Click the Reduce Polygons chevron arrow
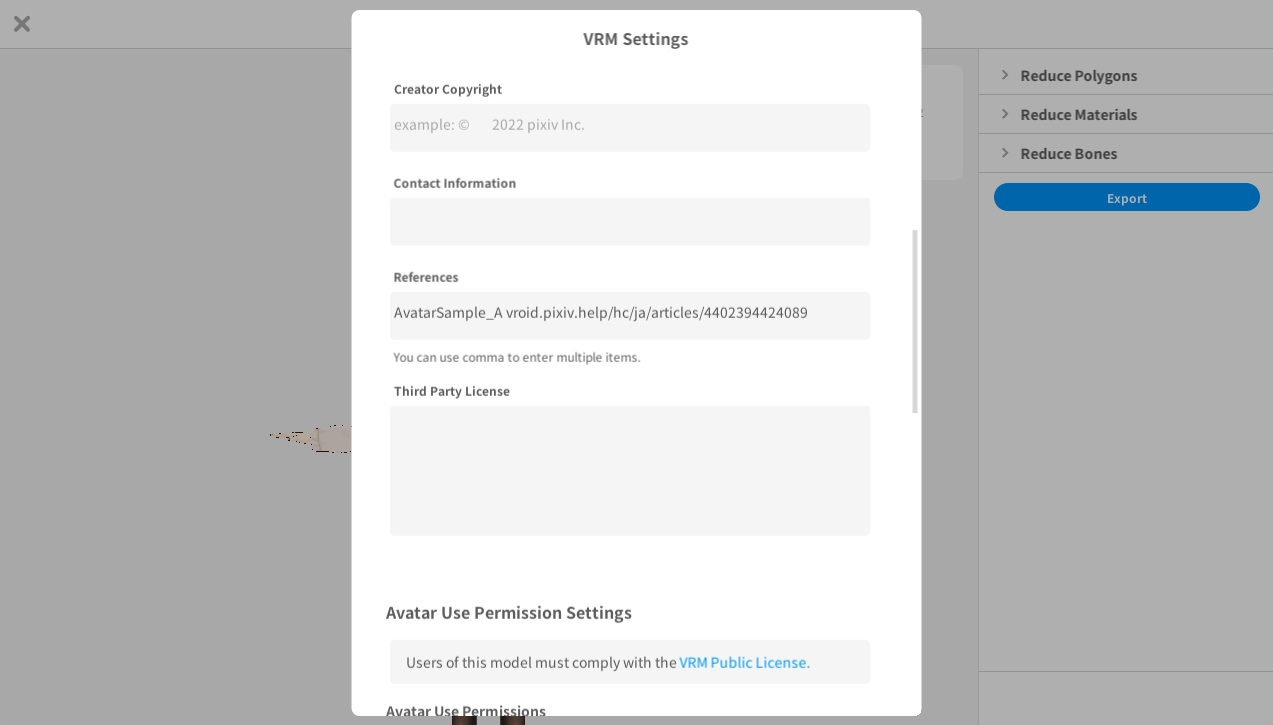 1005,75
